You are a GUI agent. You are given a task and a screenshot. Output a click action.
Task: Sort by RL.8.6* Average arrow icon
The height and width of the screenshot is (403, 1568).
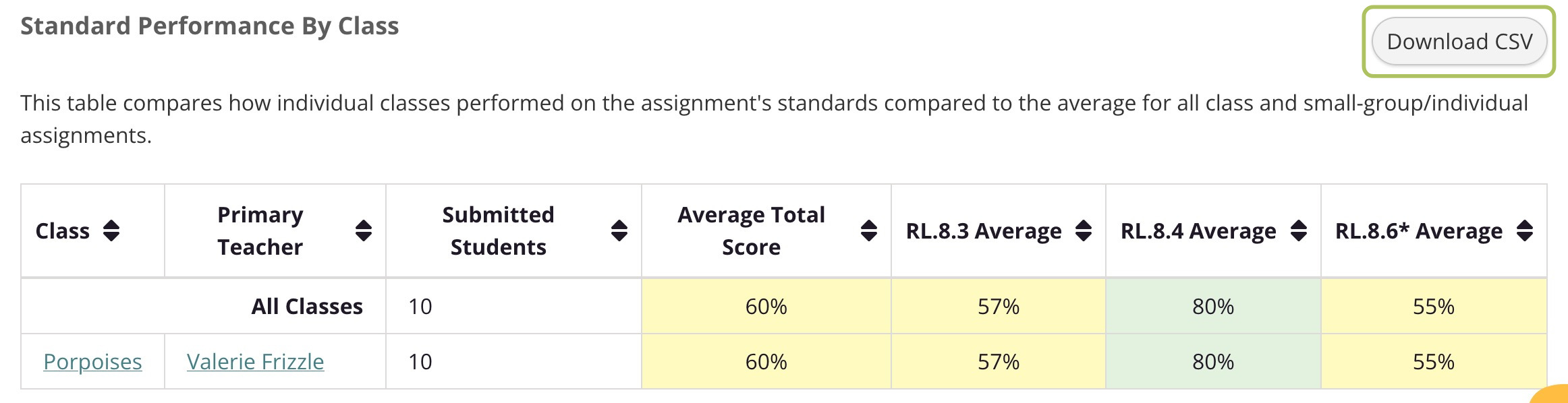coord(1525,231)
